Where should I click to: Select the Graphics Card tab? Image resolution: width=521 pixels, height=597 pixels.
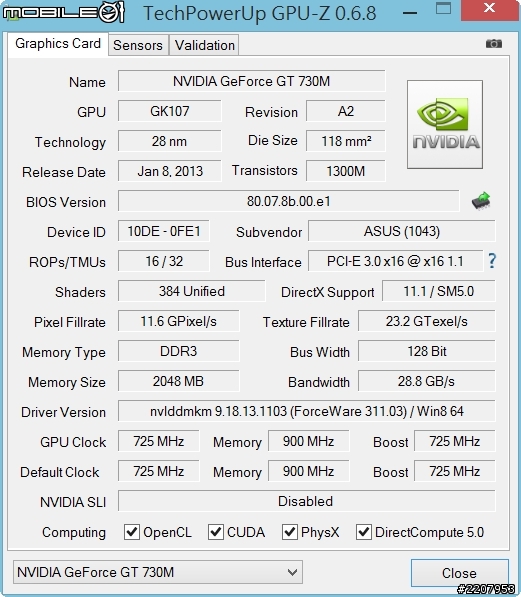point(58,44)
